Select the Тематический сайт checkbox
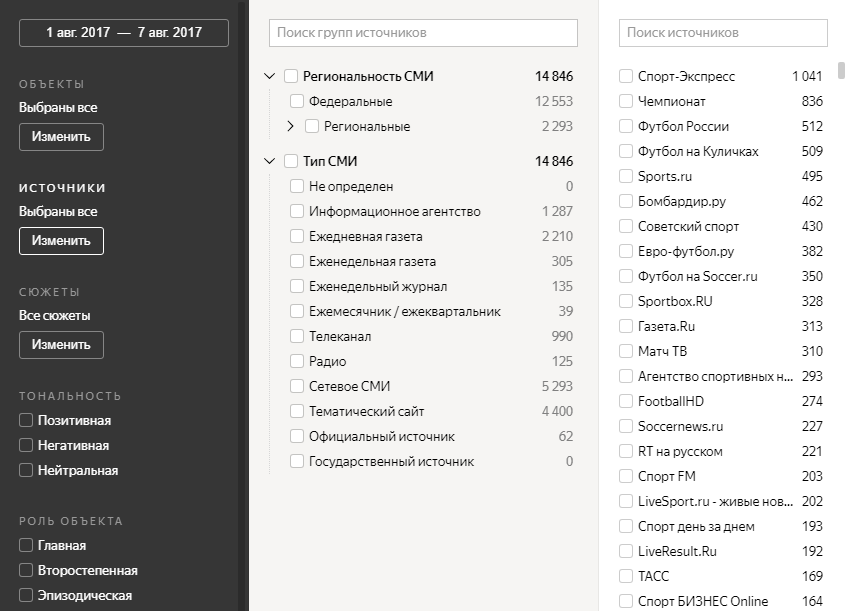The image size is (846, 611). (x=297, y=411)
